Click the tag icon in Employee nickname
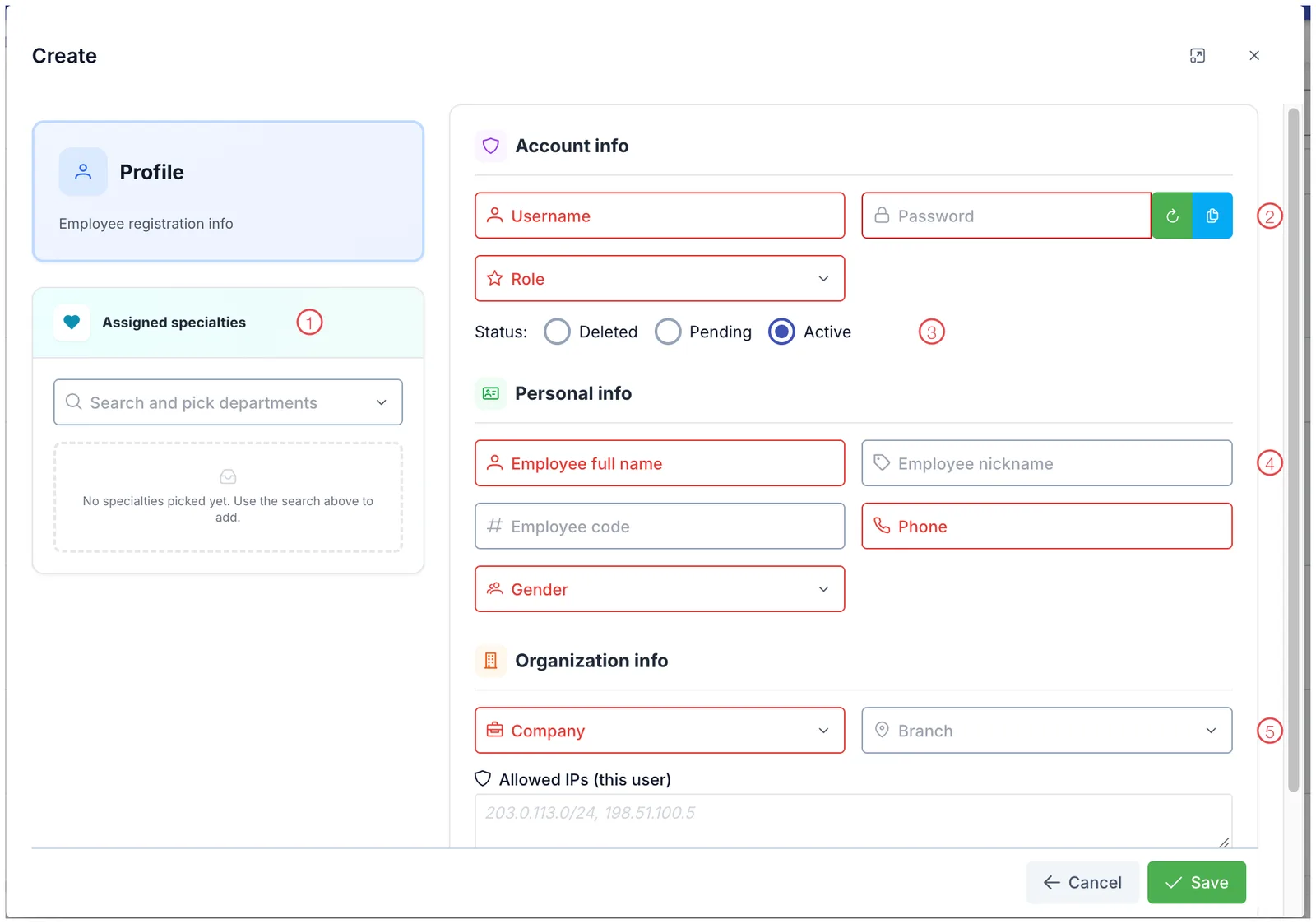Viewport: 1316px width, 924px height. tap(882, 462)
